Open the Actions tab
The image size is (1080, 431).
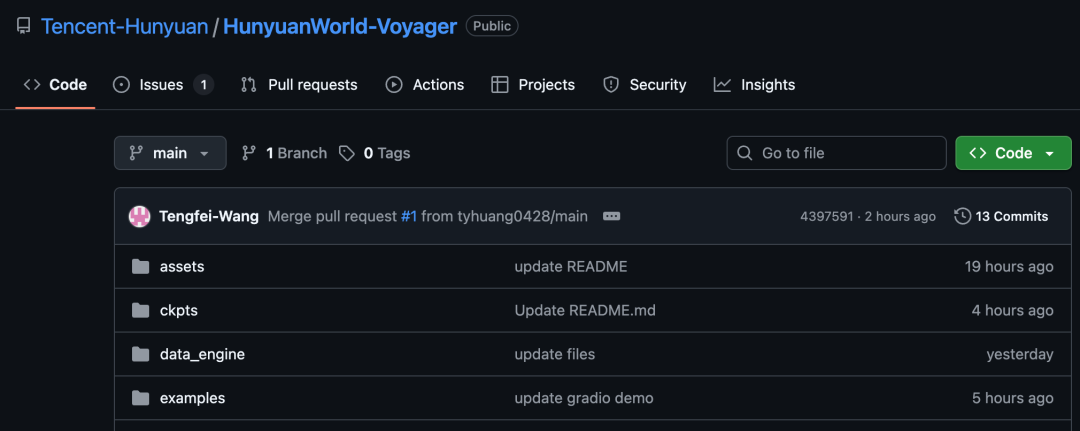point(424,85)
